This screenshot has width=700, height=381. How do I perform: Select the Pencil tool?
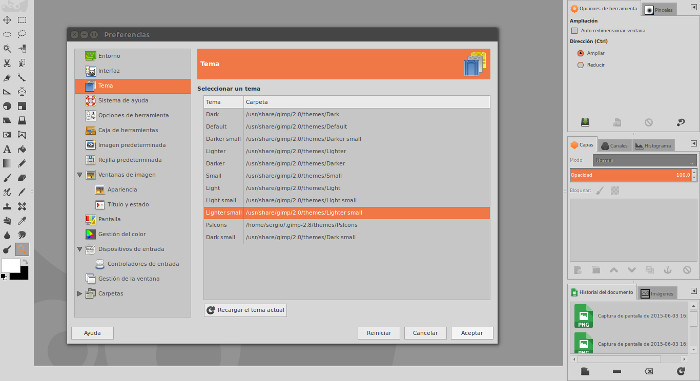(x=22, y=163)
